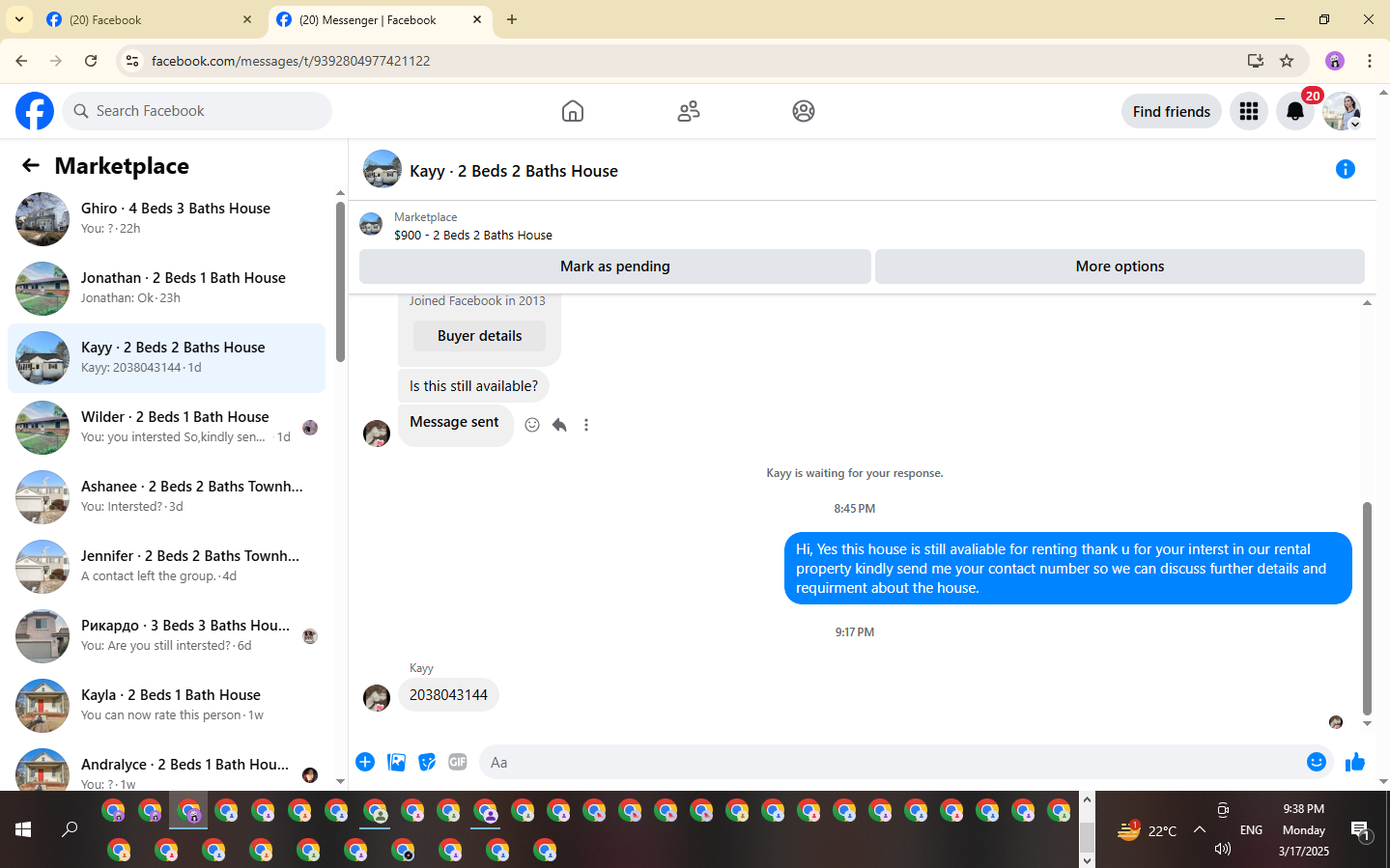The image size is (1390, 868).
Task: Click the chat messages scrollbar thumb
Action: click(x=1367, y=608)
